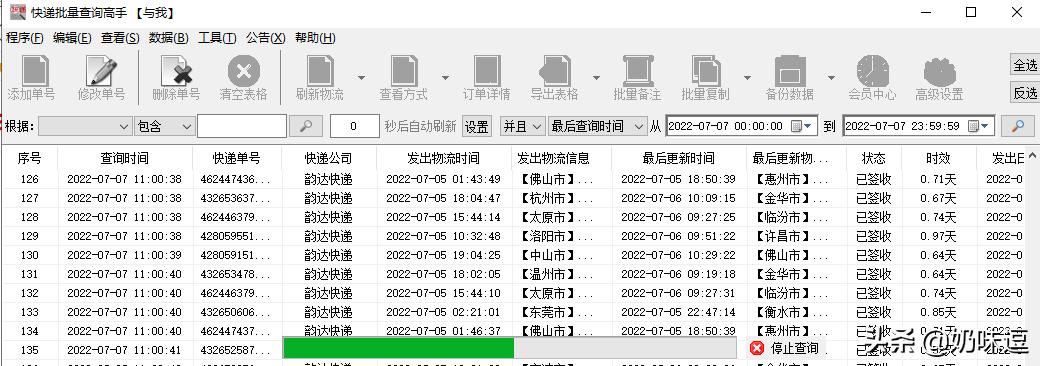The image size is (1040, 366).
Task: Open 订单详情 from the toolbar
Action: (x=487, y=71)
